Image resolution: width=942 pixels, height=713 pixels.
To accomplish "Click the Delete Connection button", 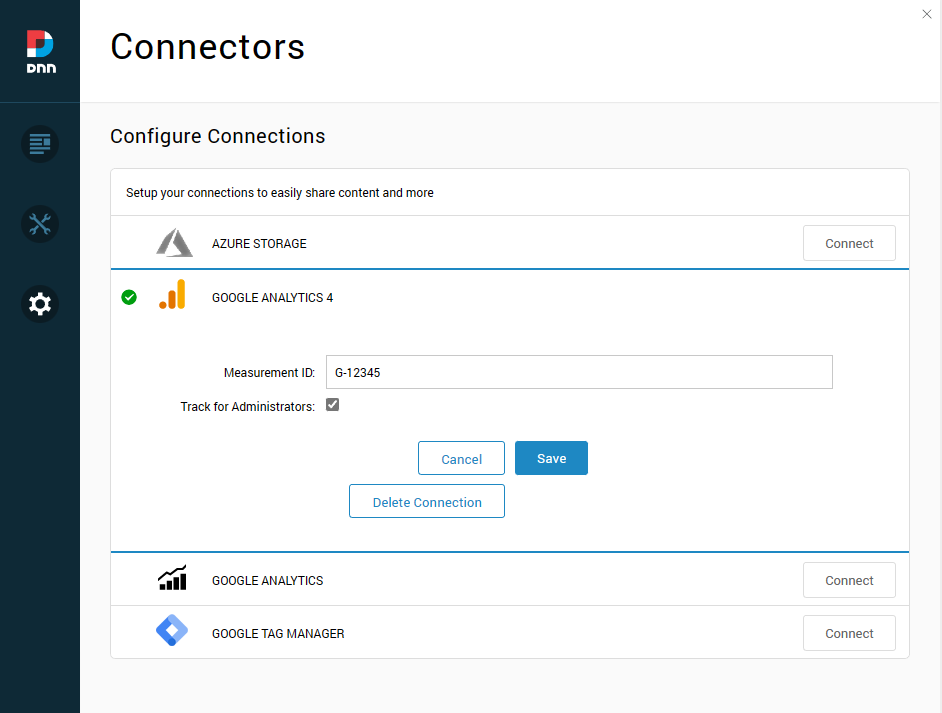I will [427, 502].
